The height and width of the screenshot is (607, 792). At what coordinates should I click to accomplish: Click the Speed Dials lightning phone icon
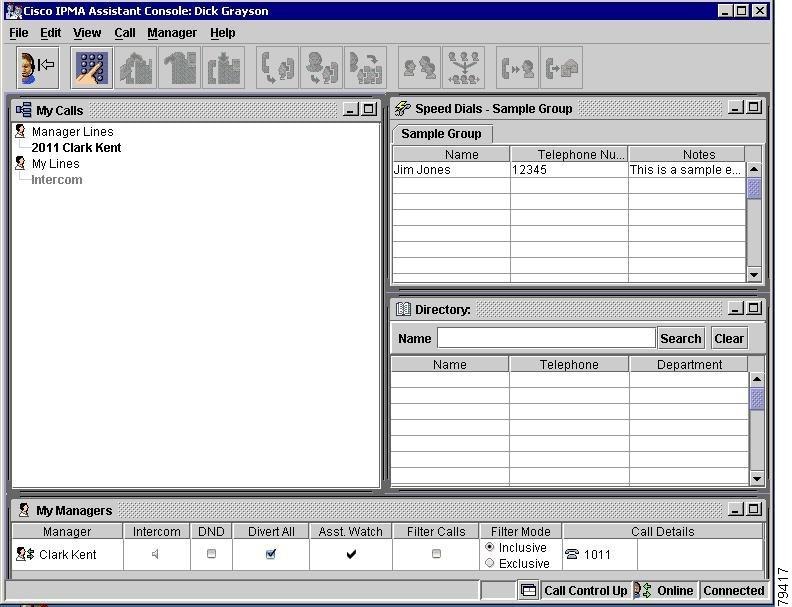(403, 108)
